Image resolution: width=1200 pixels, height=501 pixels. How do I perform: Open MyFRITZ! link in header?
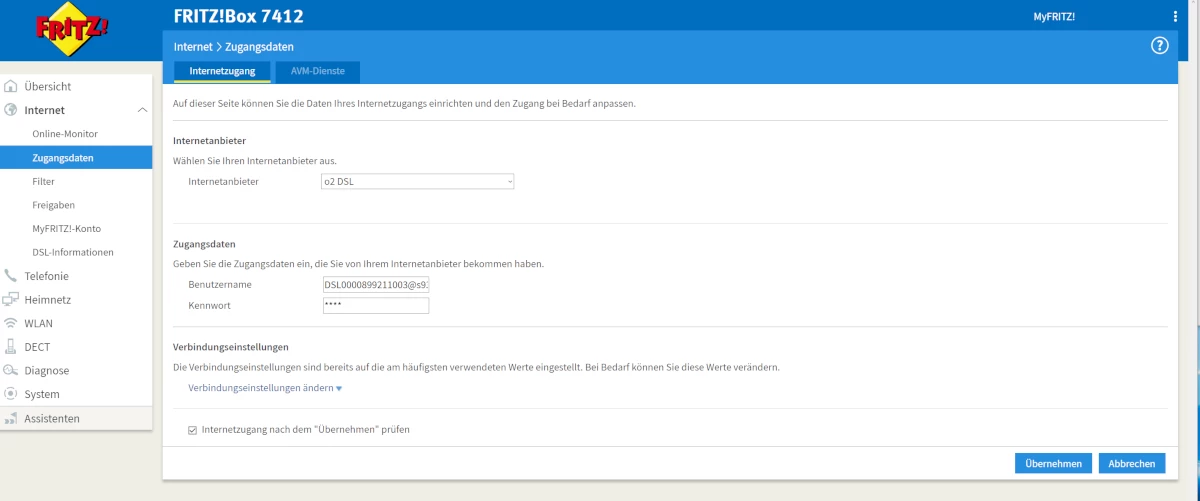tap(1053, 16)
